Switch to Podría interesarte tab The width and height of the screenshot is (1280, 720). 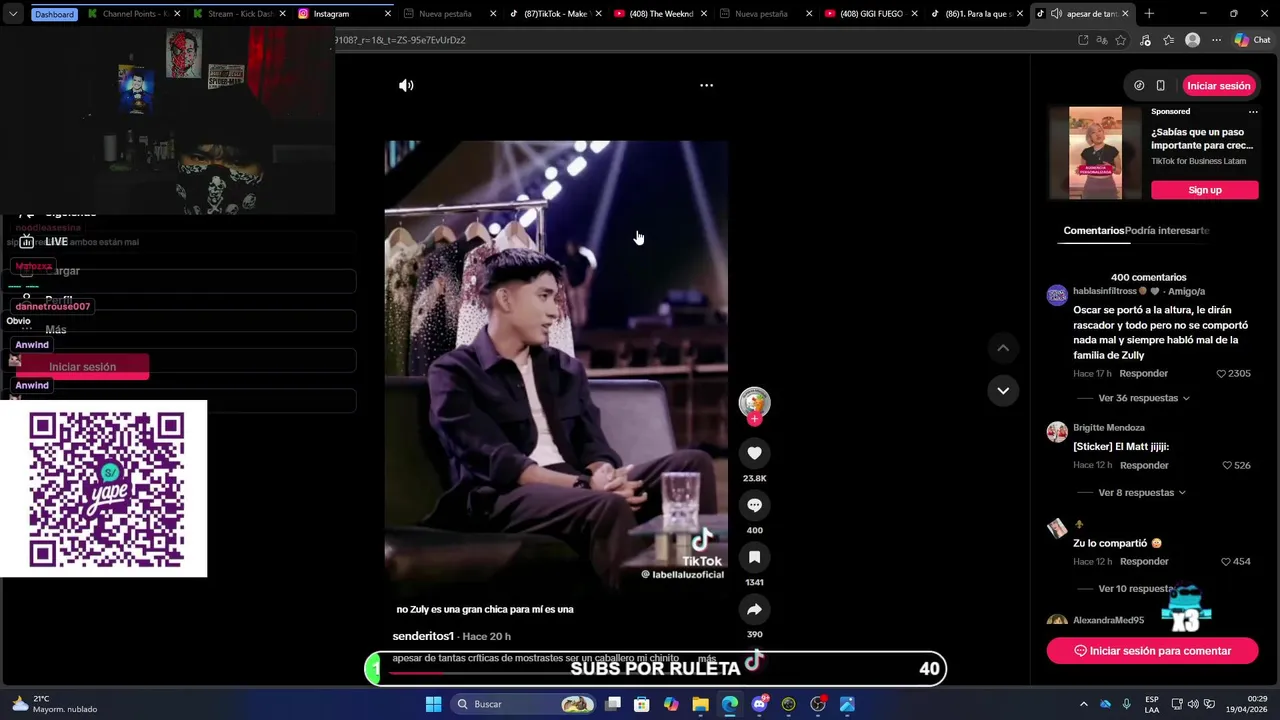click(x=1167, y=231)
